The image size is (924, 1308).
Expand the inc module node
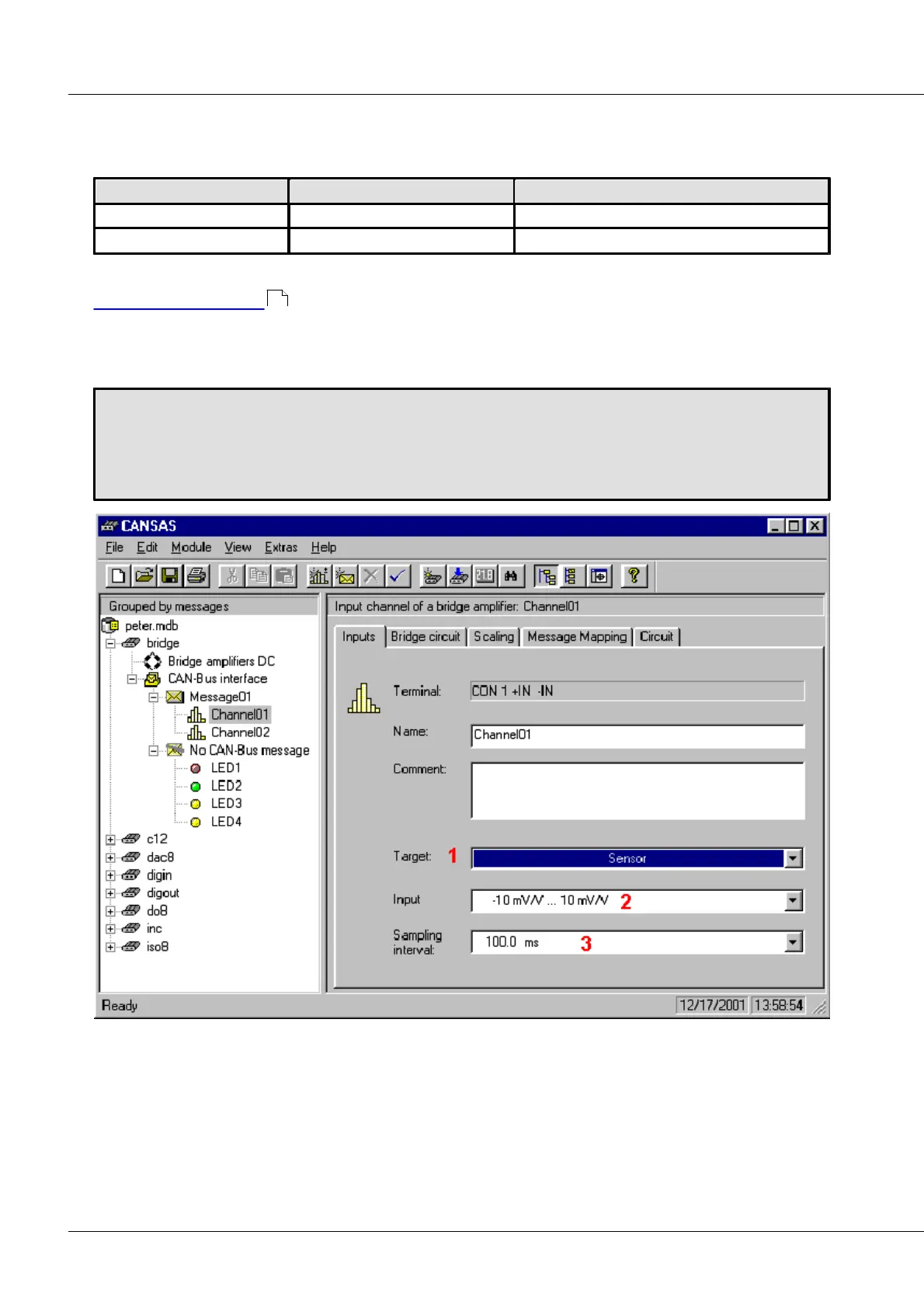coord(110,929)
